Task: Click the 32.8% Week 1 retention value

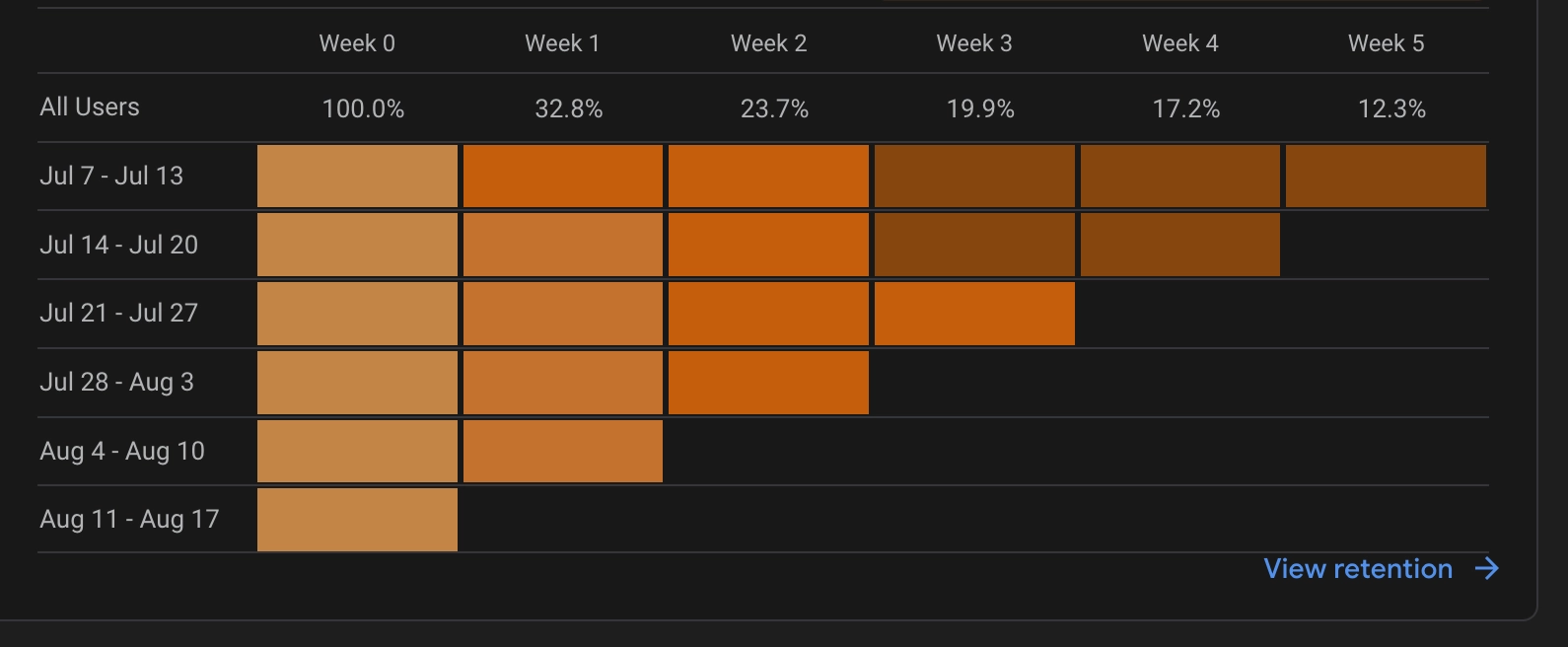Action: pyautogui.click(x=569, y=108)
